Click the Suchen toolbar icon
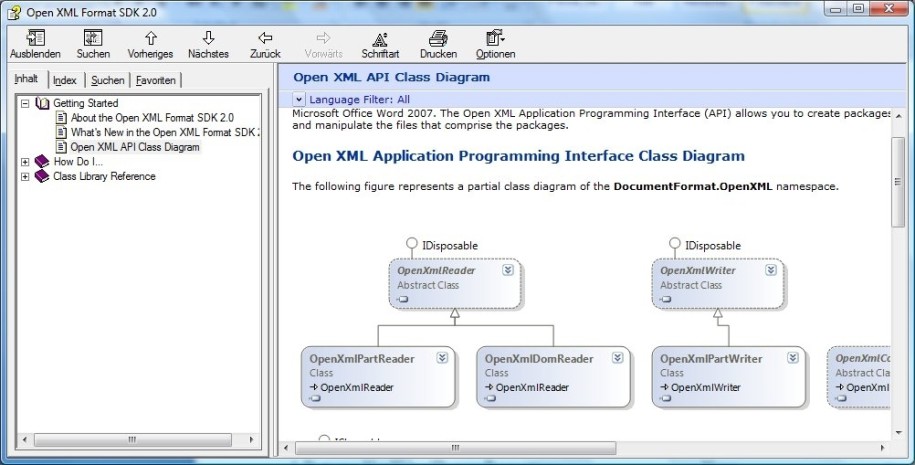 coord(93,39)
